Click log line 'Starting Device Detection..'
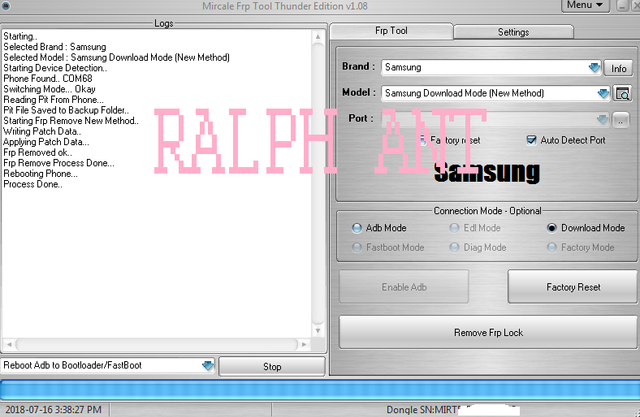The image size is (640, 417). tap(55, 68)
